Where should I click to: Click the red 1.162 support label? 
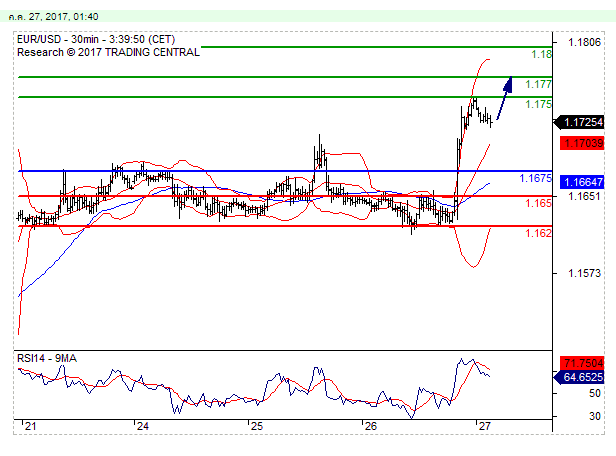pyautogui.click(x=539, y=233)
